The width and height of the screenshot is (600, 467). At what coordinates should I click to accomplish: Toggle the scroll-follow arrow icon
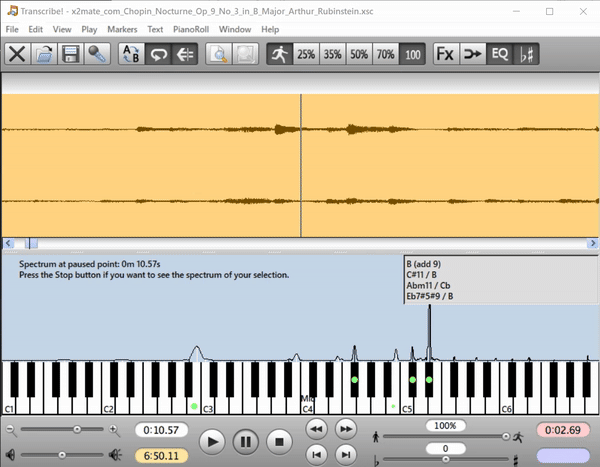(185, 54)
